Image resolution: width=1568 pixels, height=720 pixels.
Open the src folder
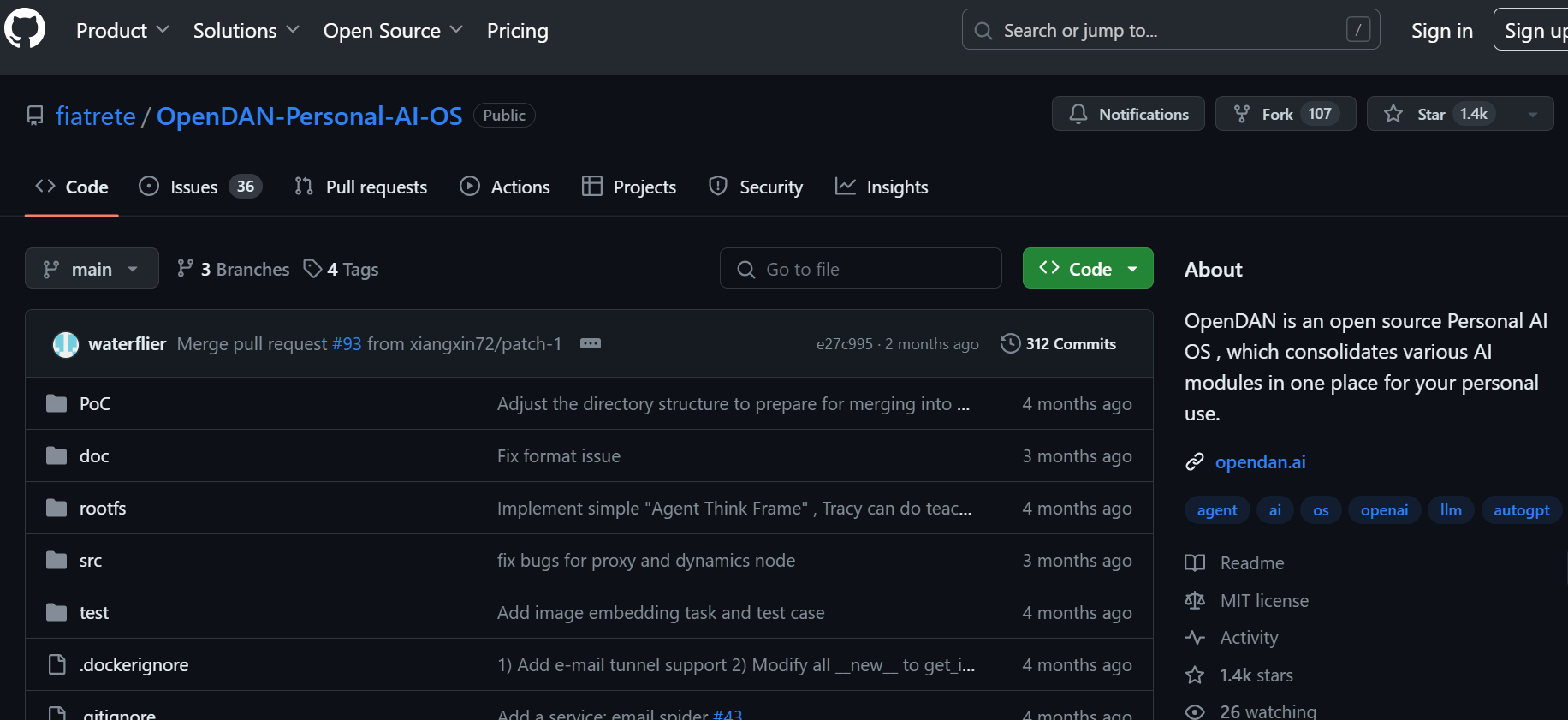click(91, 560)
